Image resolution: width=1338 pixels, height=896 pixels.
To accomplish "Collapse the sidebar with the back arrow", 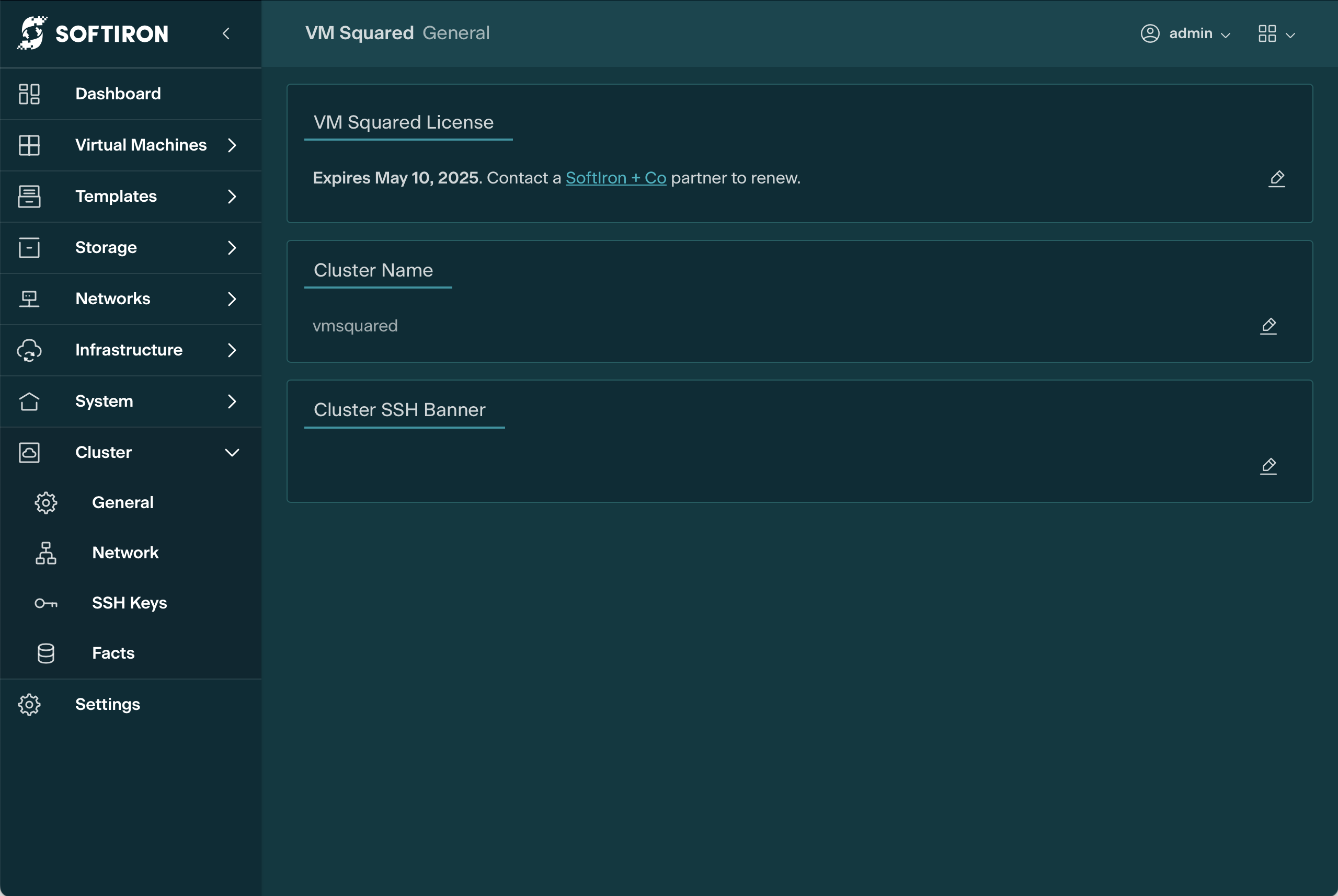I will tap(226, 33).
